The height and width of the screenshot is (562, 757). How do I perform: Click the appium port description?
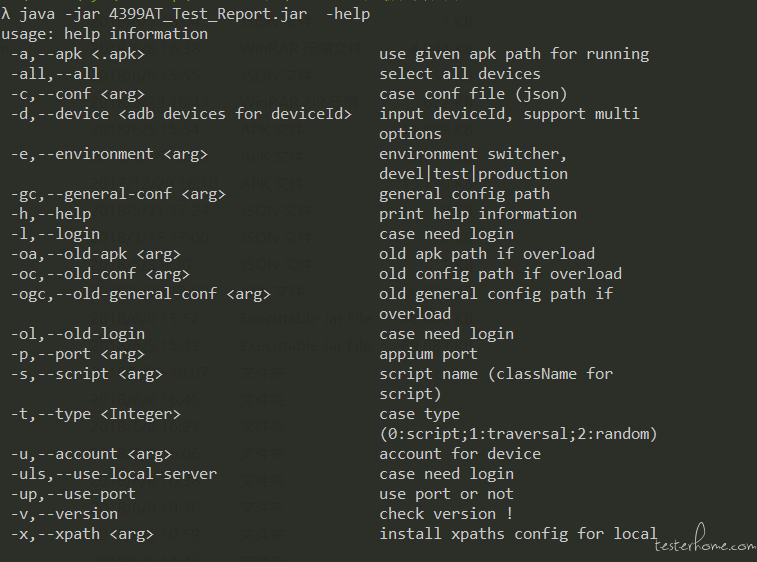(x=428, y=354)
